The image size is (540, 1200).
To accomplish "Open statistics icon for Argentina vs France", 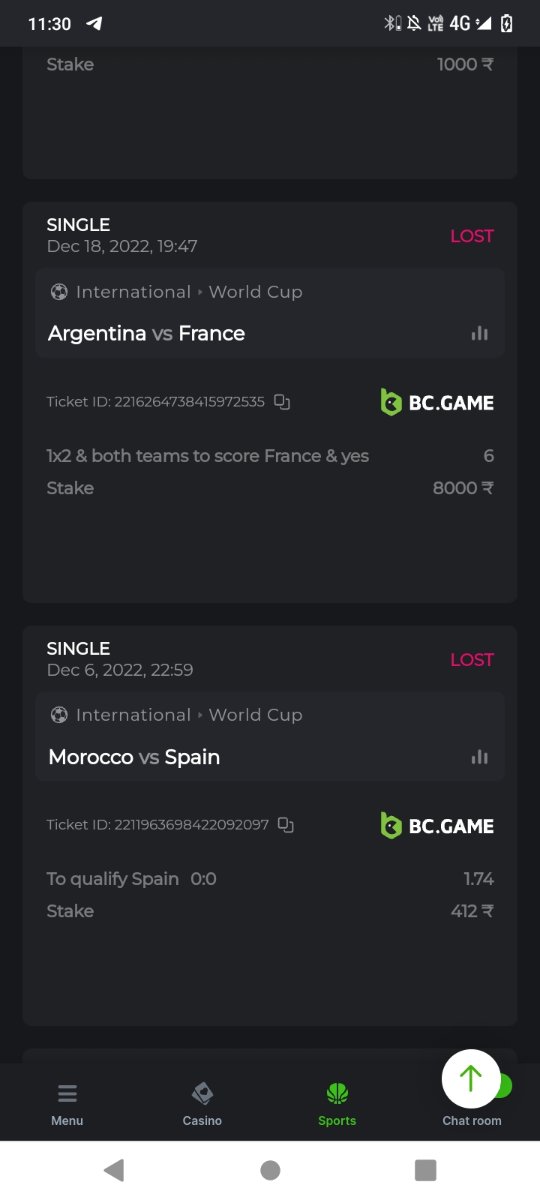I will pos(480,334).
